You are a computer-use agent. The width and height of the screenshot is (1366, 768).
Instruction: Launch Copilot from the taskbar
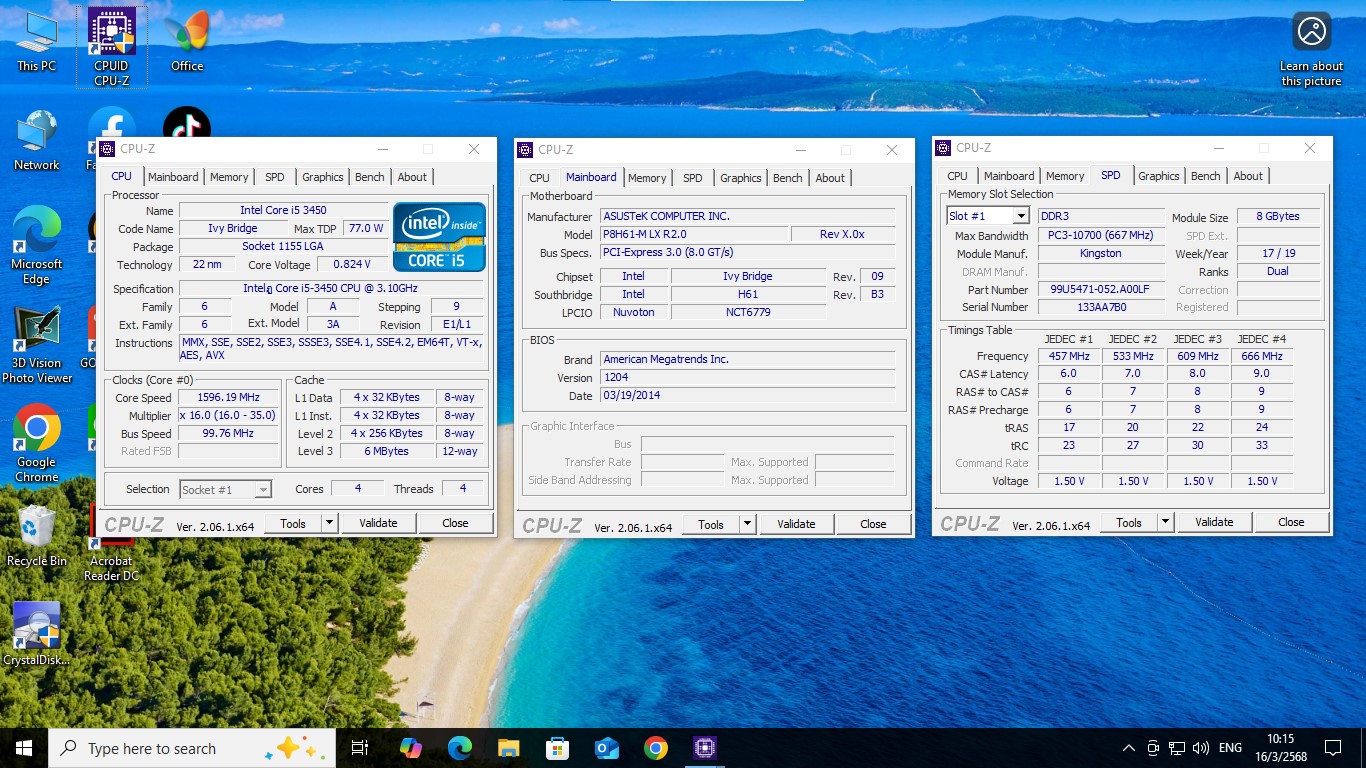tap(411, 748)
